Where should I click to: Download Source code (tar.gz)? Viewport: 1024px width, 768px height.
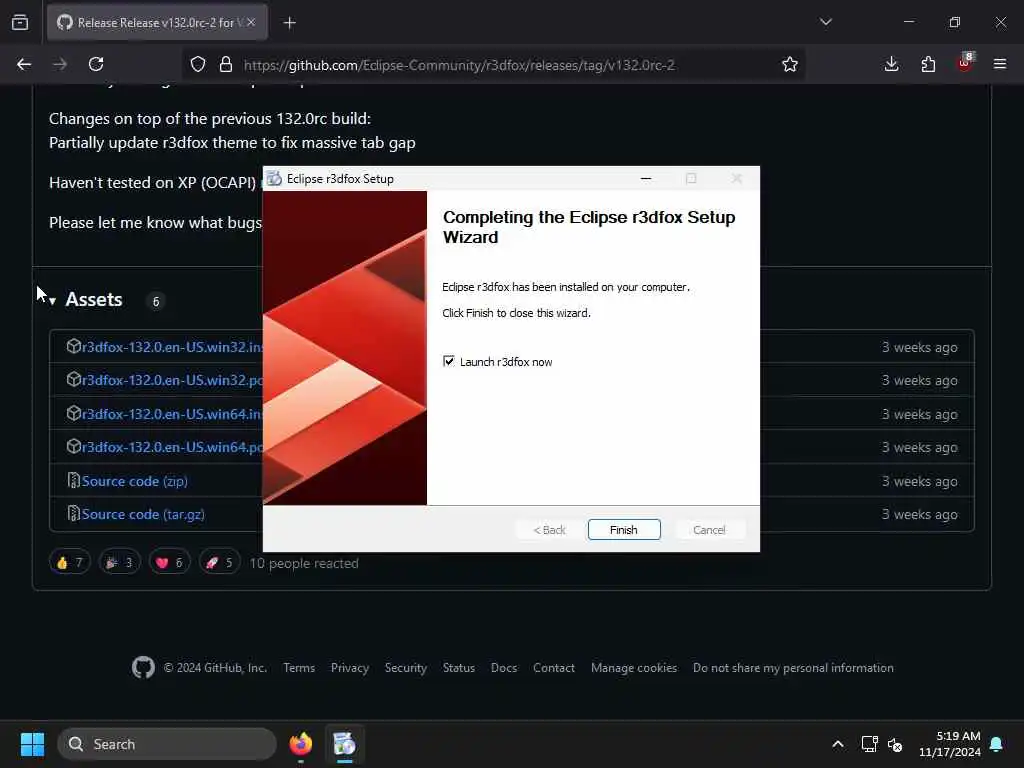coord(143,514)
